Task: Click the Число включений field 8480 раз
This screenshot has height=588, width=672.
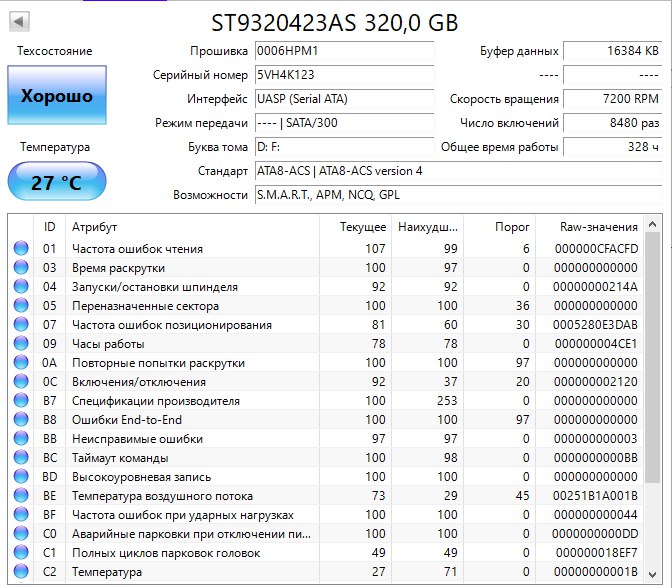Action: click(x=612, y=123)
